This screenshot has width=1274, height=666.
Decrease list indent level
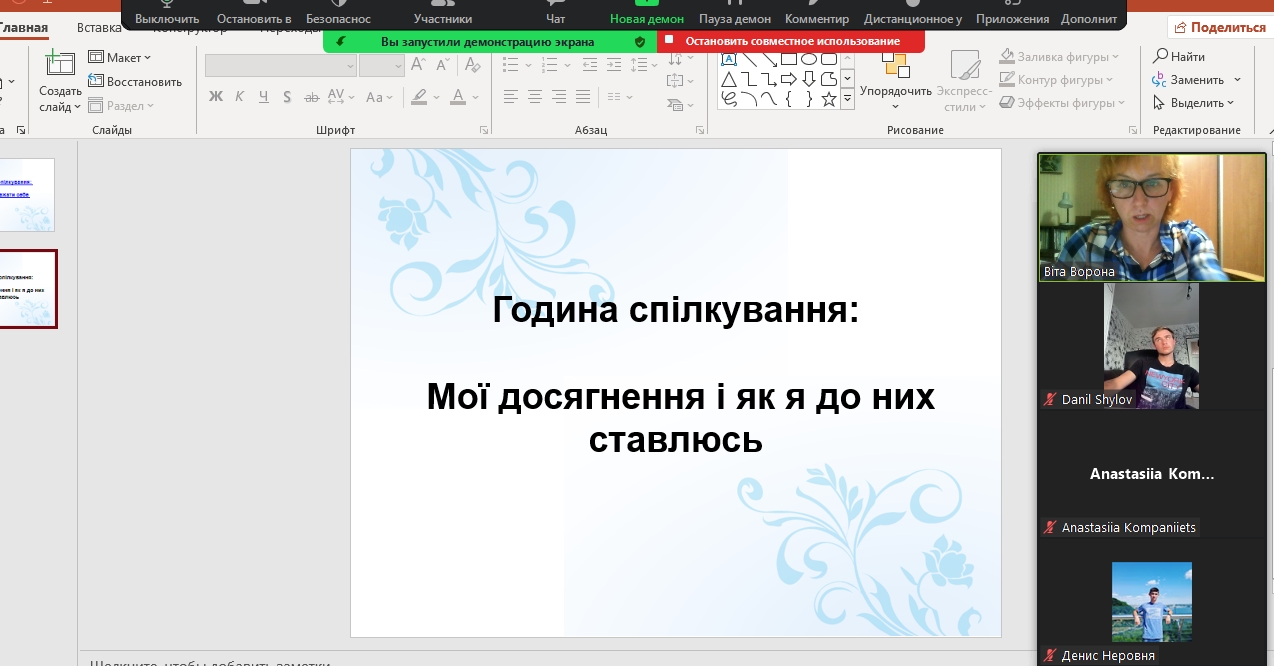pyautogui.click(x=589, y=65)
